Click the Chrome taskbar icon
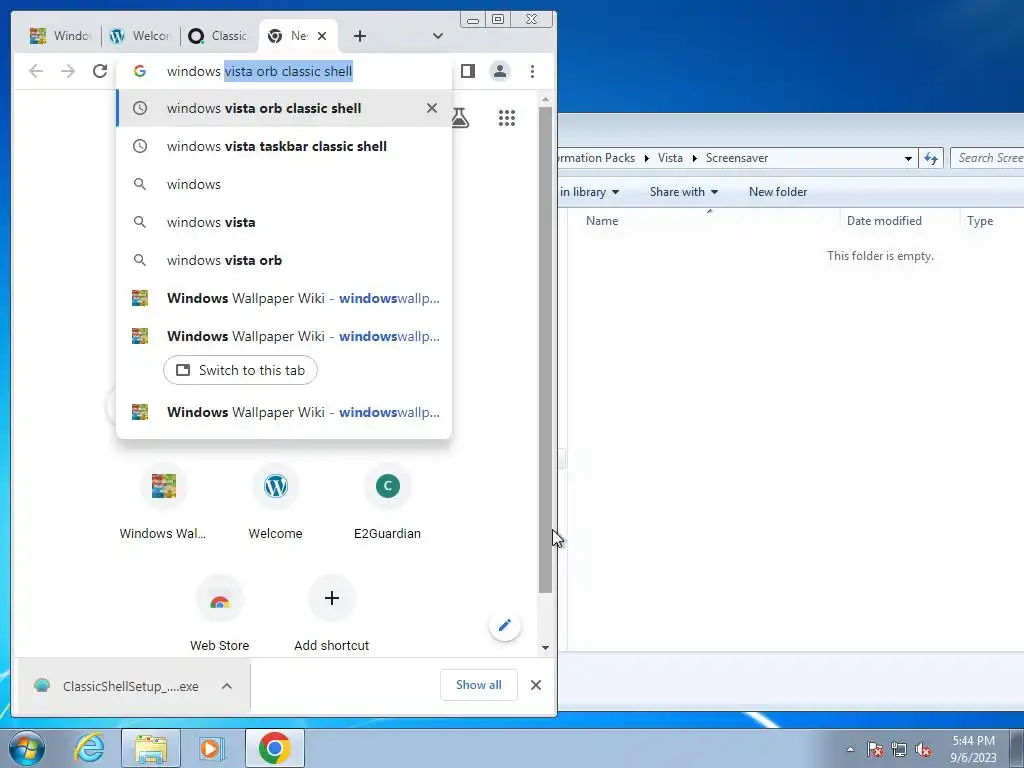 click(x=275, y=748)
